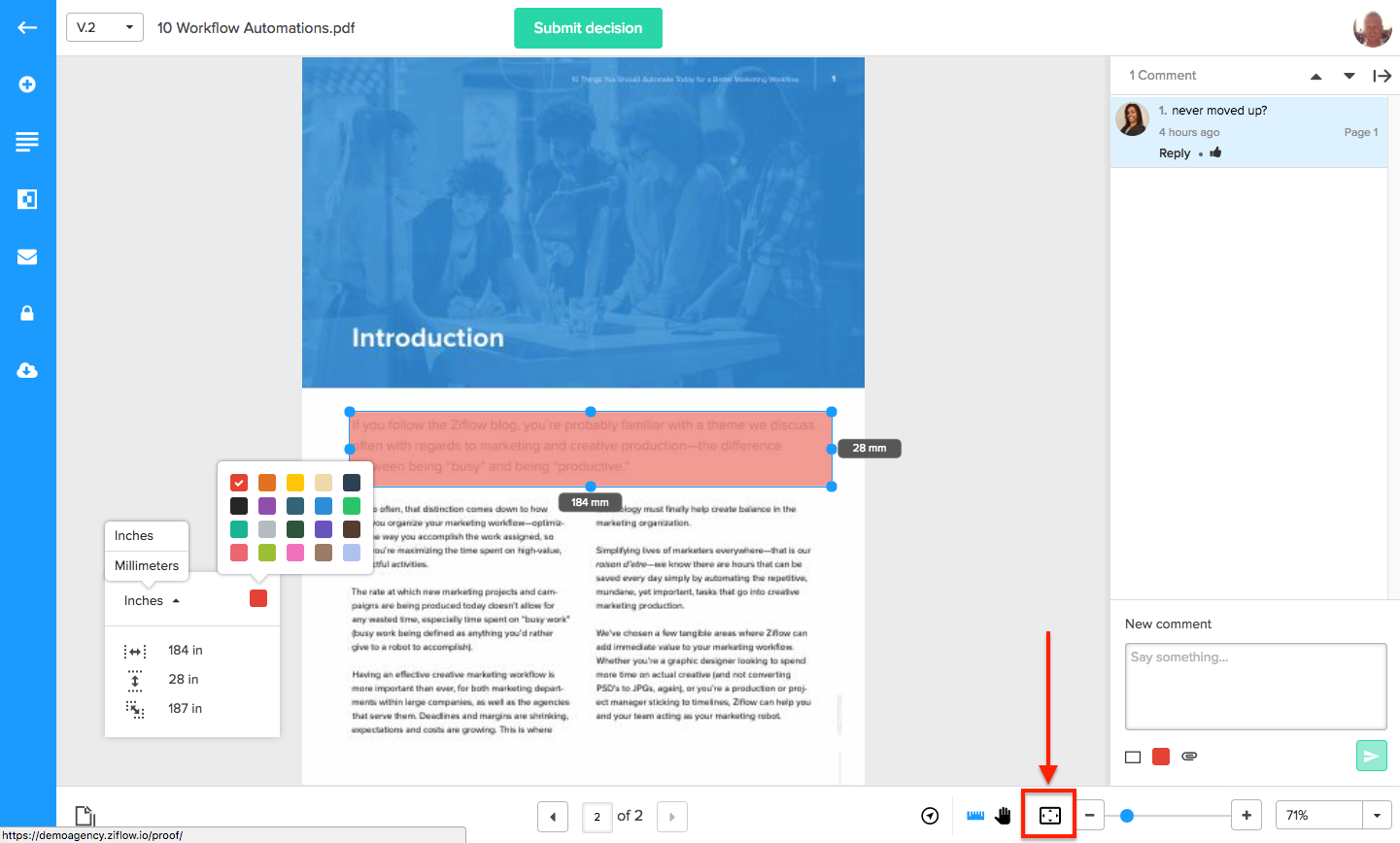
Task: Select the ruler measurement tool
Action: pyautogui.click(x=975, y=816)
